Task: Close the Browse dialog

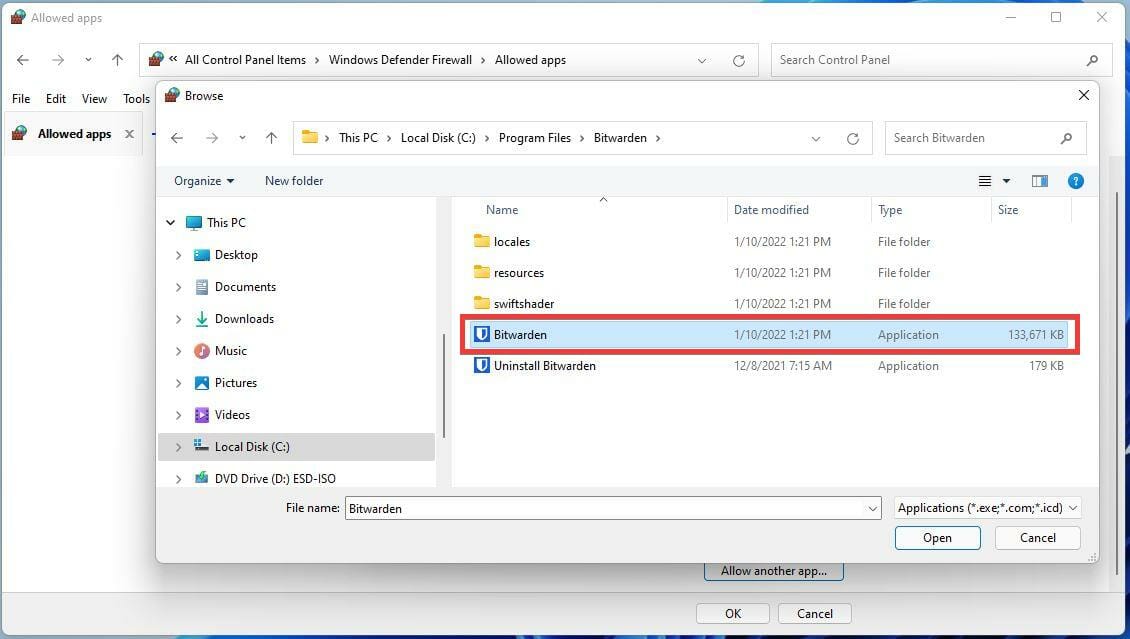Action: [x=1083, y=95]
